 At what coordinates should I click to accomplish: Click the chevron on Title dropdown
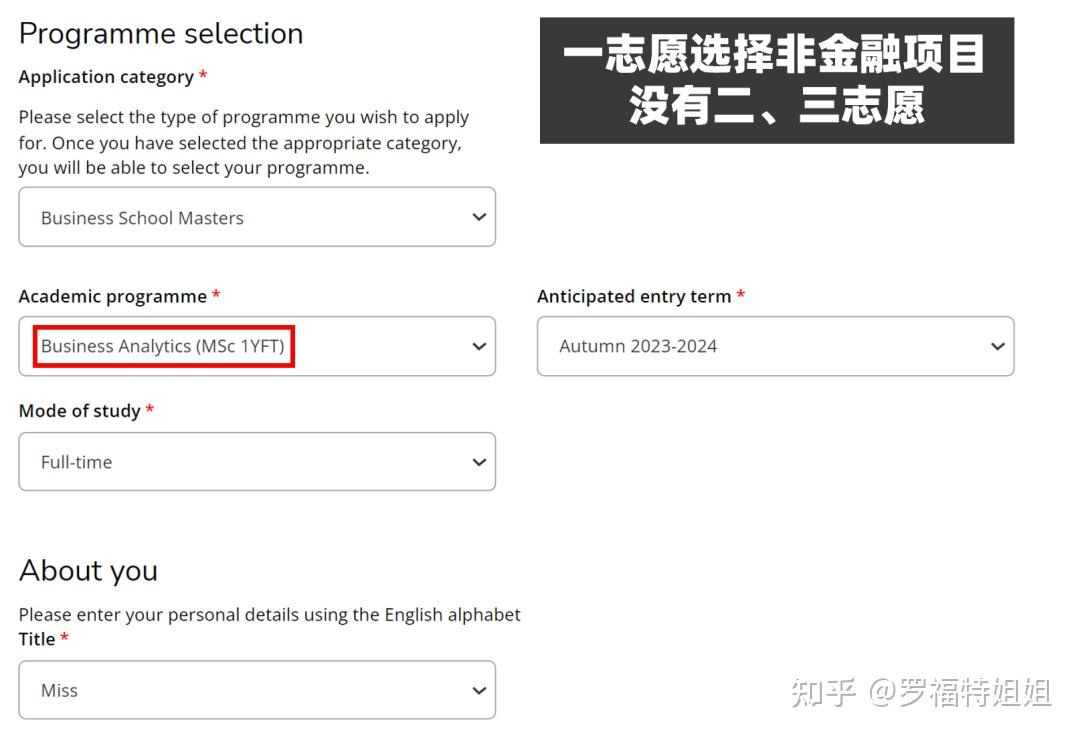[x=477, y=690]
